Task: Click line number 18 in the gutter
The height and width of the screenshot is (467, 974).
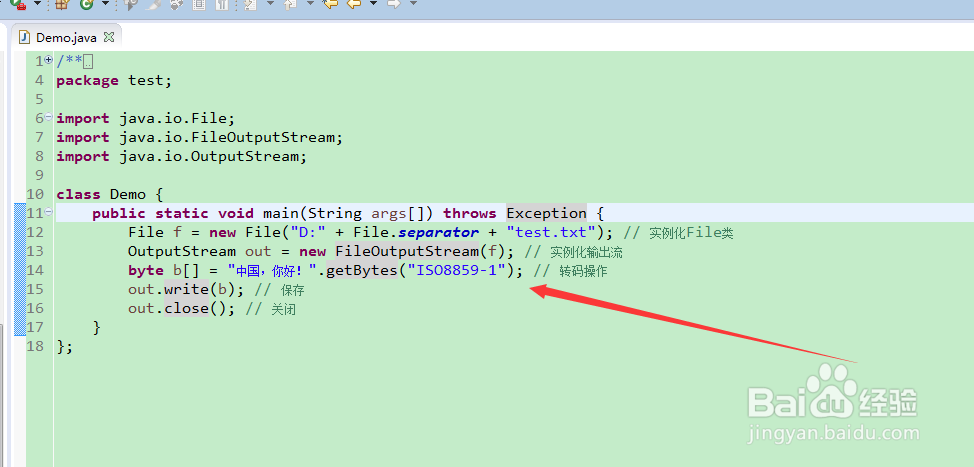Action: tap(35, 346)
